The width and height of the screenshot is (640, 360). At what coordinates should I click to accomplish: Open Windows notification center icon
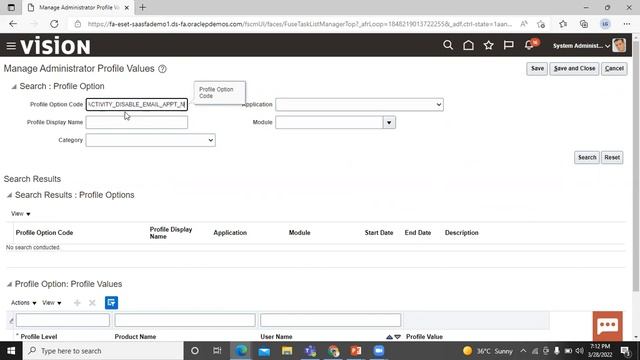625,351
